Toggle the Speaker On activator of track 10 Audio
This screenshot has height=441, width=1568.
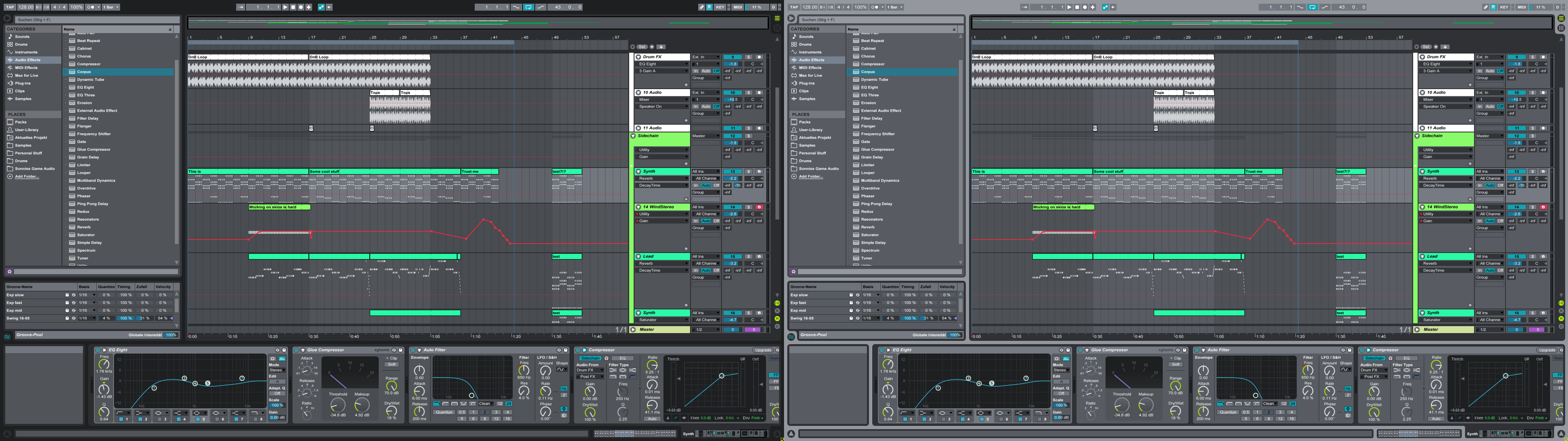pos(662,106)
